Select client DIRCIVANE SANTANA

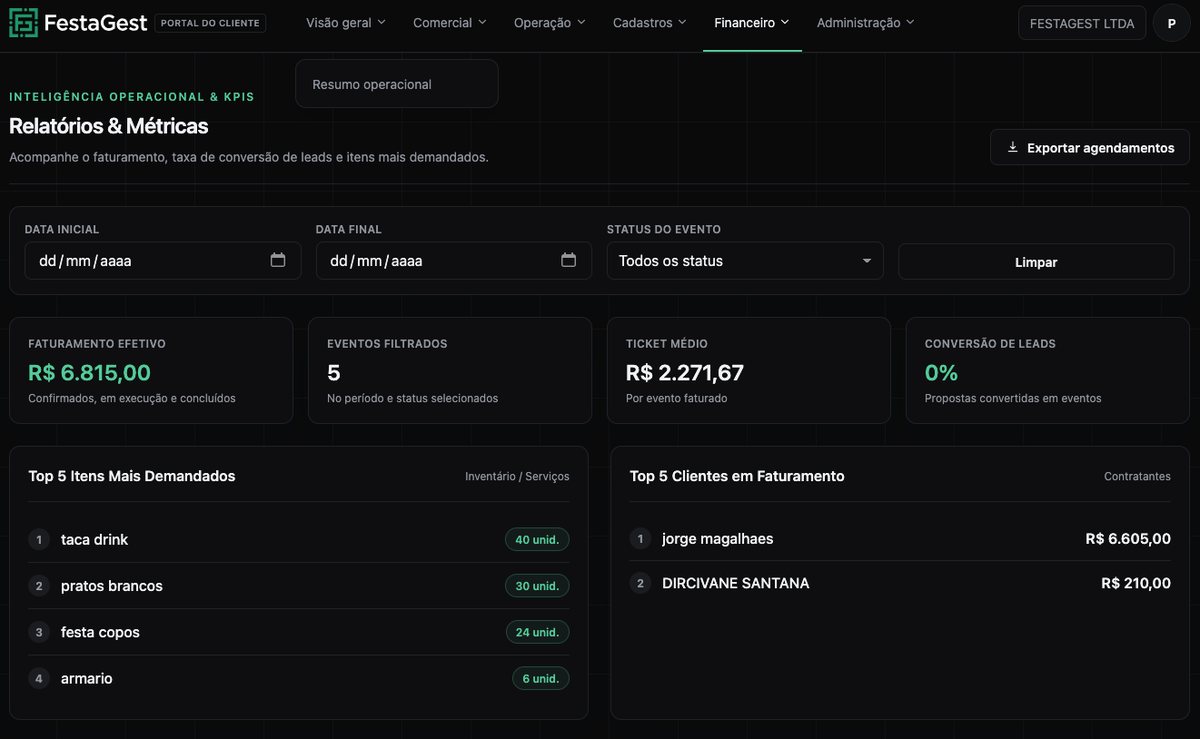coord(900,583)
